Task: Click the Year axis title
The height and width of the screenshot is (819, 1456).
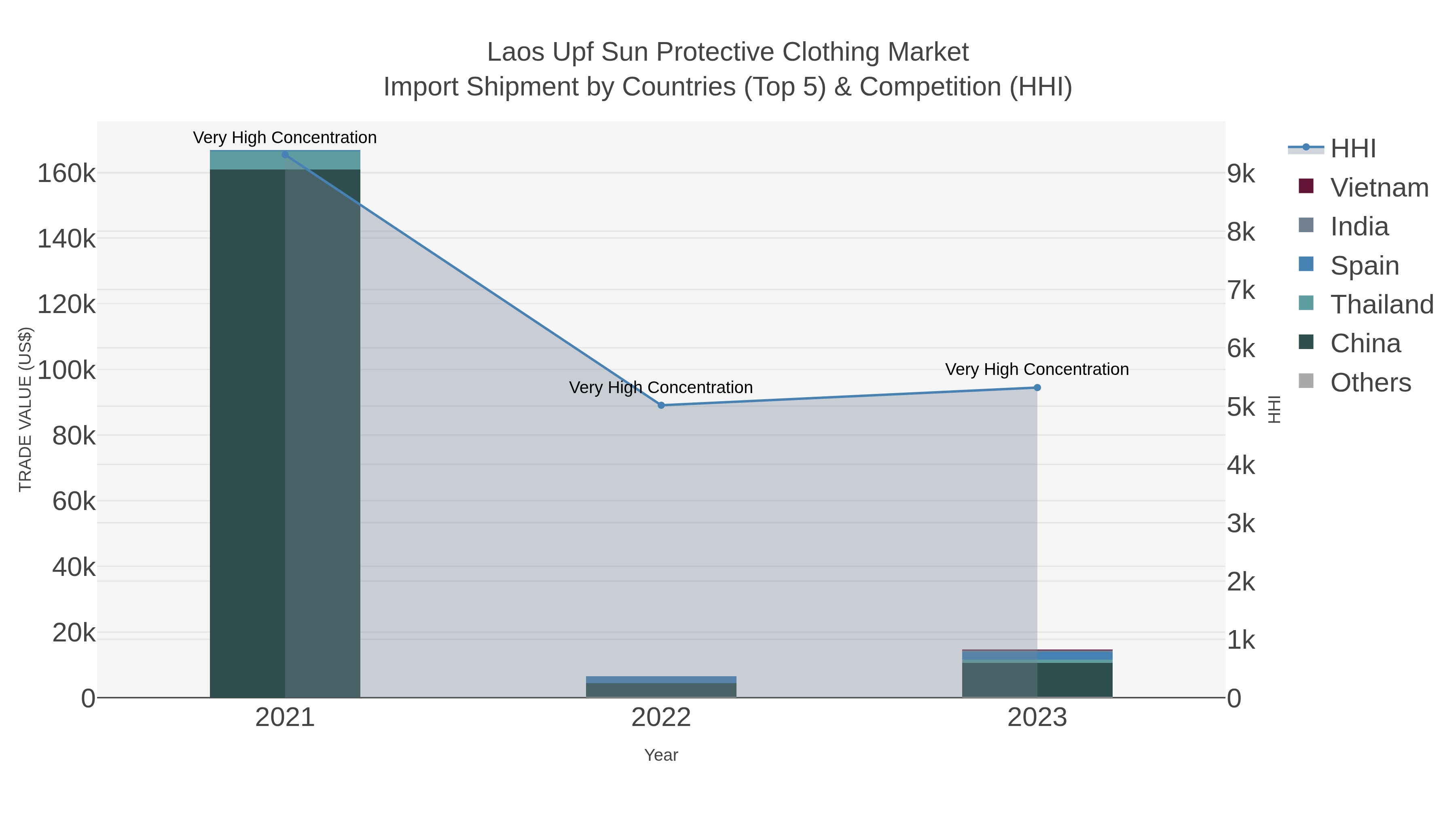Action: [x=661, y=755]
